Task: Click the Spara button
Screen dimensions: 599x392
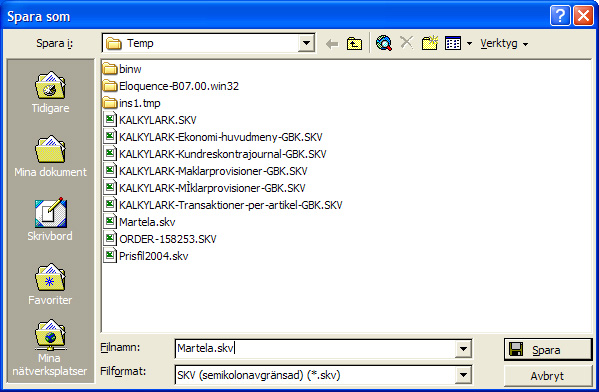Action: 548,349
